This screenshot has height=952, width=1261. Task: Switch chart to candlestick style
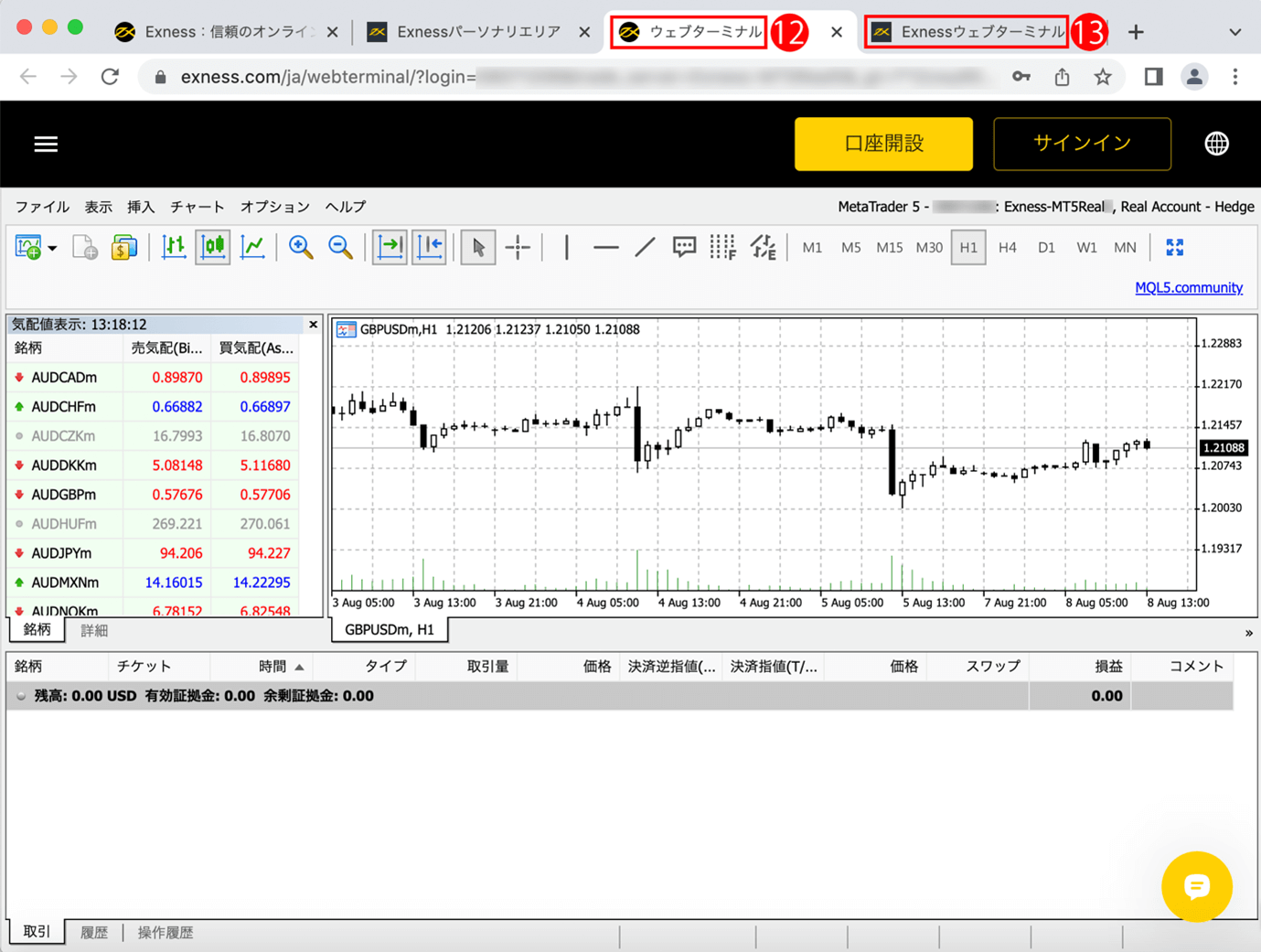click(x=213, y=247)
